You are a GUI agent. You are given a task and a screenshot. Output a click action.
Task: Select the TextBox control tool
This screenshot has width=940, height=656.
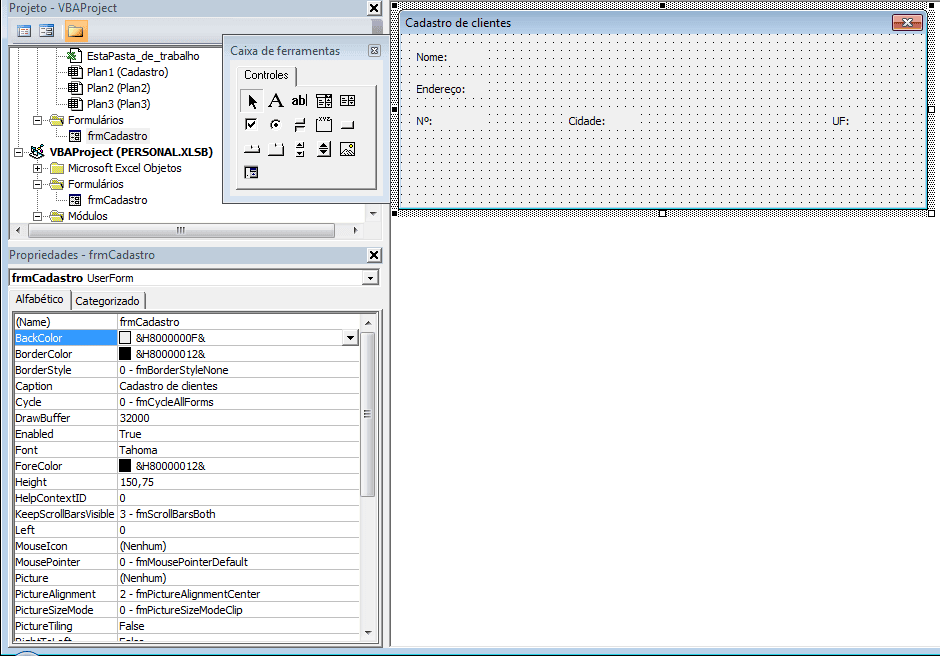pos(298,100)
